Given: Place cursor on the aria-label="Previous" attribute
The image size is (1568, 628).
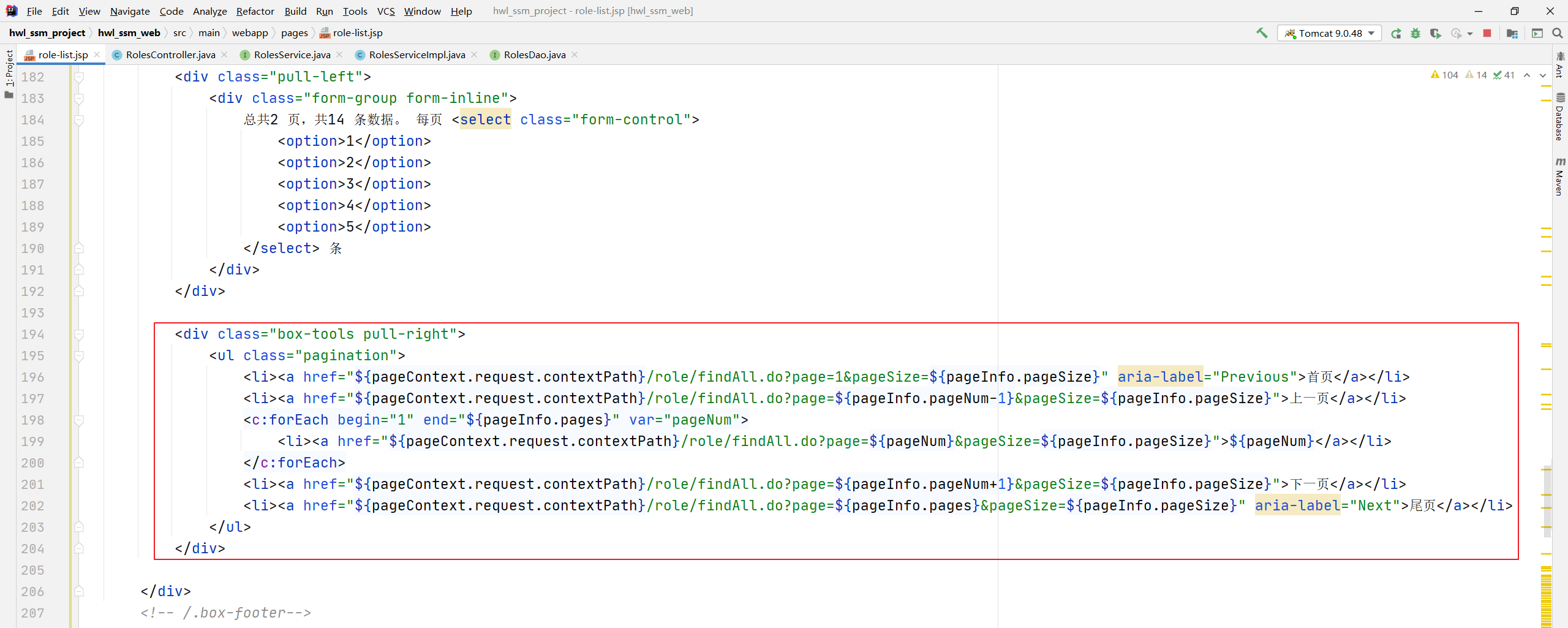Looking at the screenshot, I should [x=1207, y=377].
